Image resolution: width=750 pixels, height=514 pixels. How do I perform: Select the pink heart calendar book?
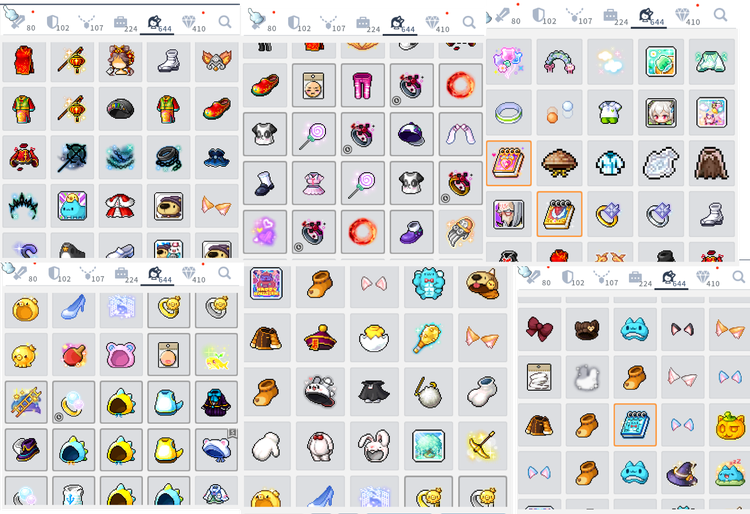[x=508, y=163]
